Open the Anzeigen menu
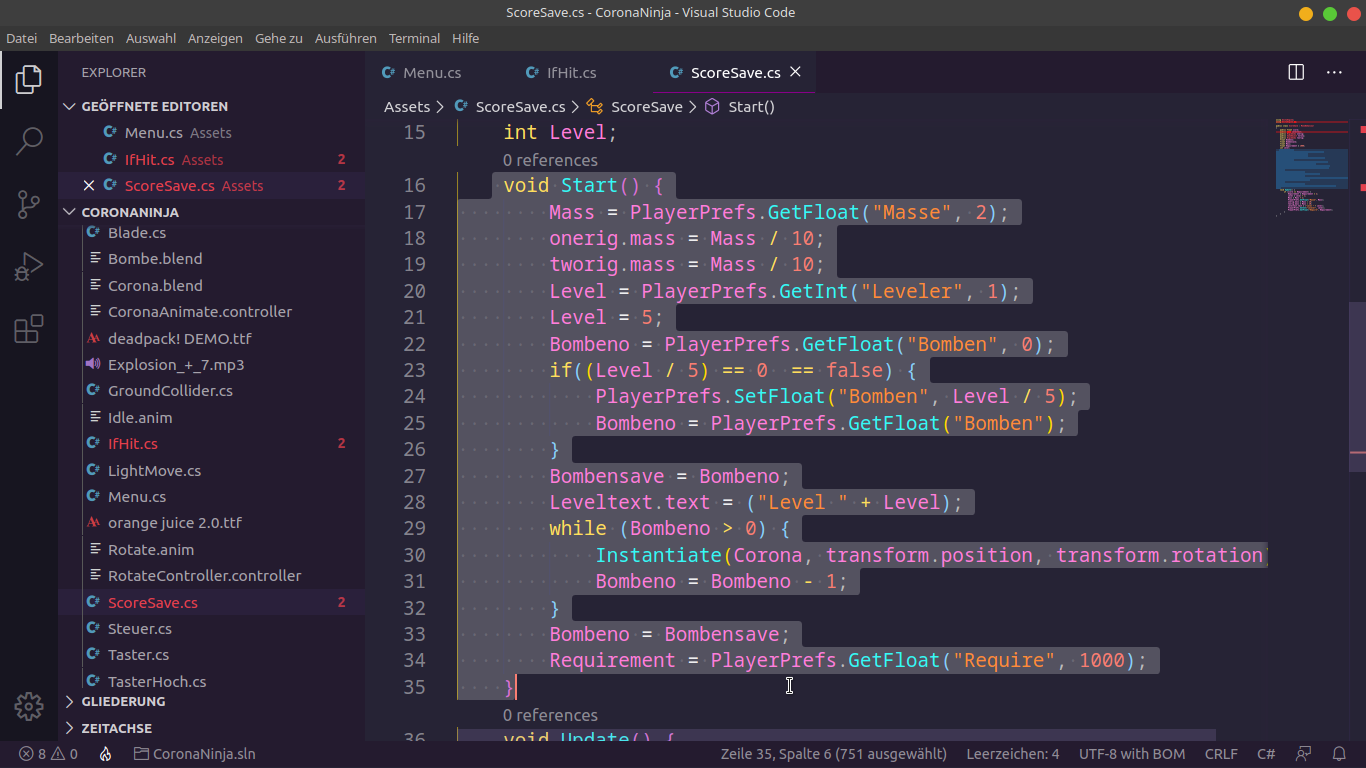 215,38
